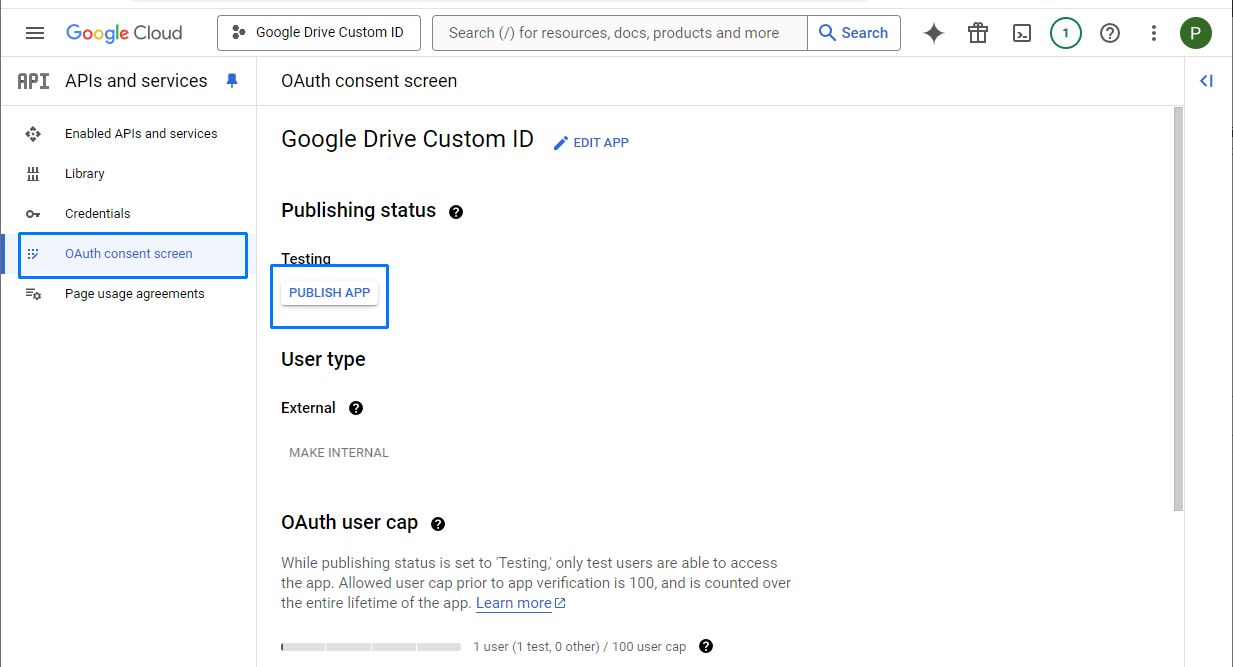This screenshot has width=1233, height=667.
Task: Click the user cap progress bar
Action: point(370,647)
